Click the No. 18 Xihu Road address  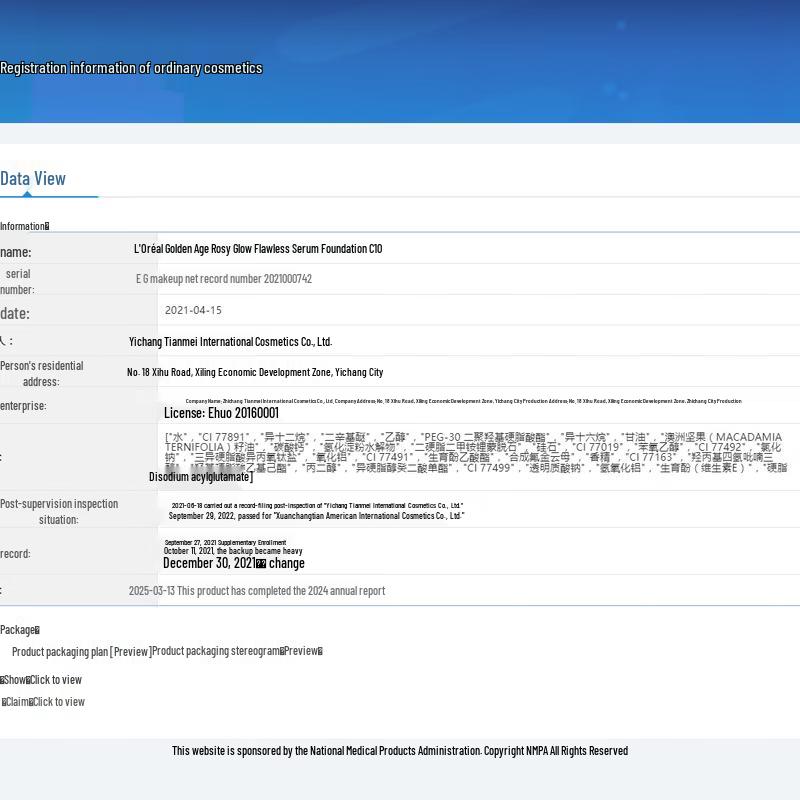click(255, 372)
